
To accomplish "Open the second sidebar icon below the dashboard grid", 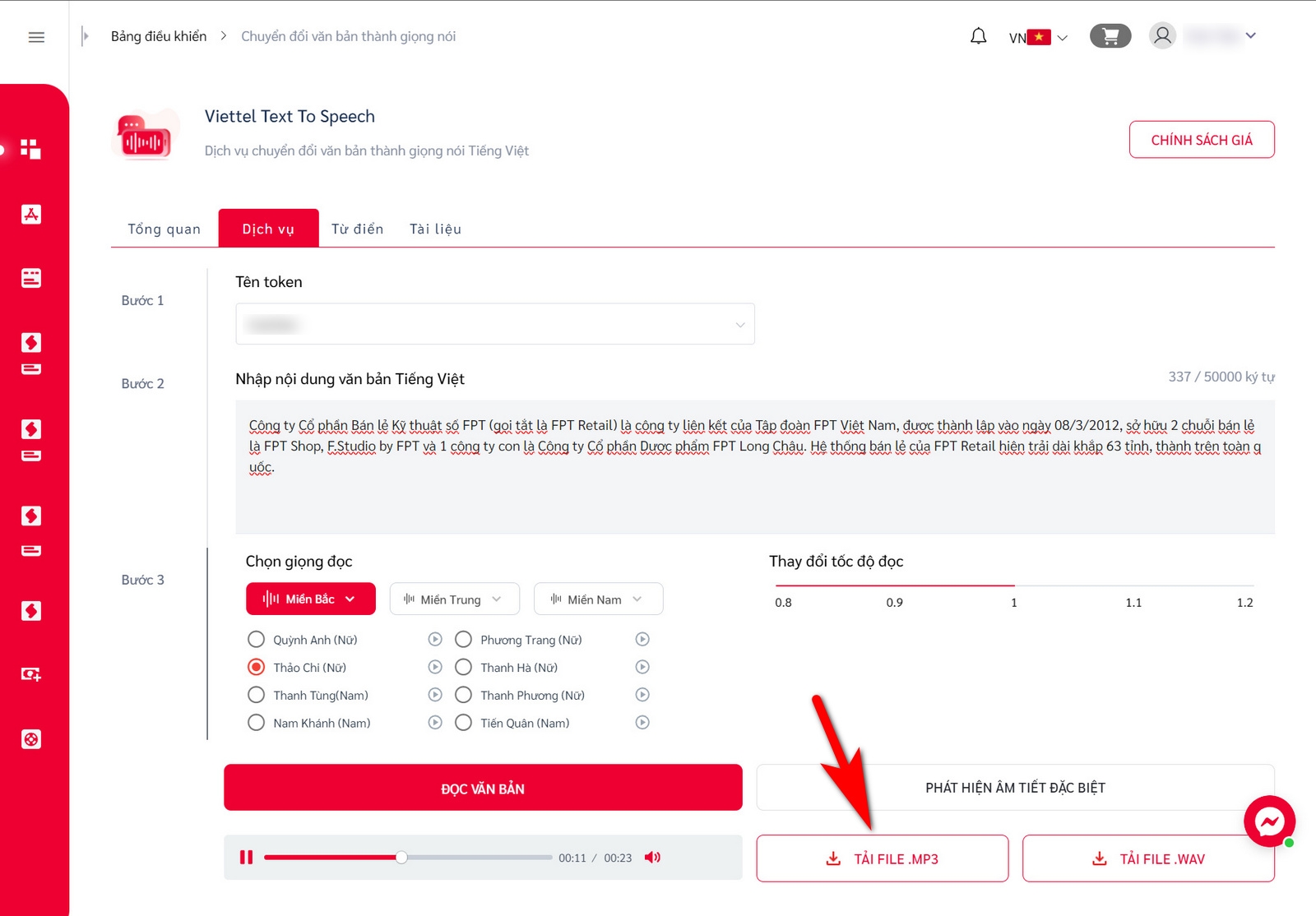I will 31,214.
